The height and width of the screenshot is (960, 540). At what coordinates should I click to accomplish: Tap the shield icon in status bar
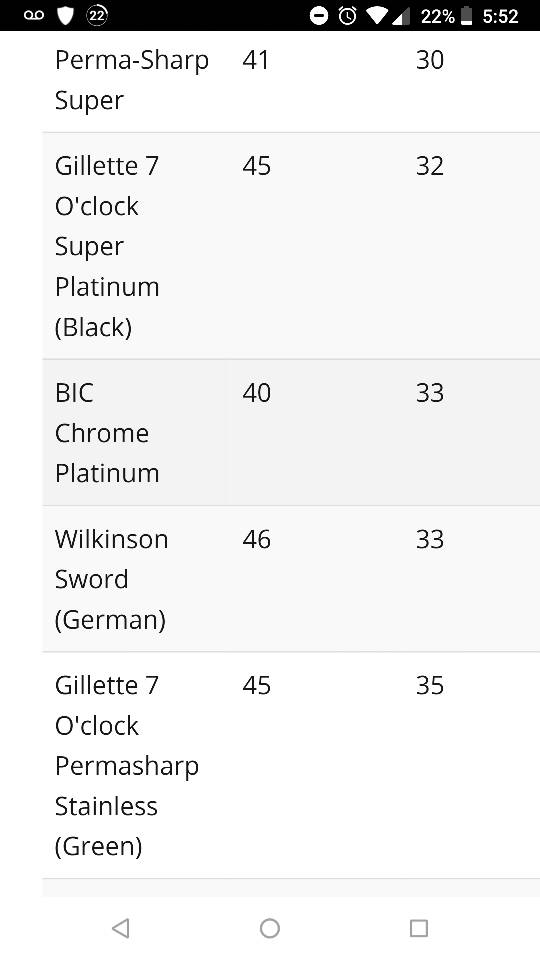(x=66, y=15)
